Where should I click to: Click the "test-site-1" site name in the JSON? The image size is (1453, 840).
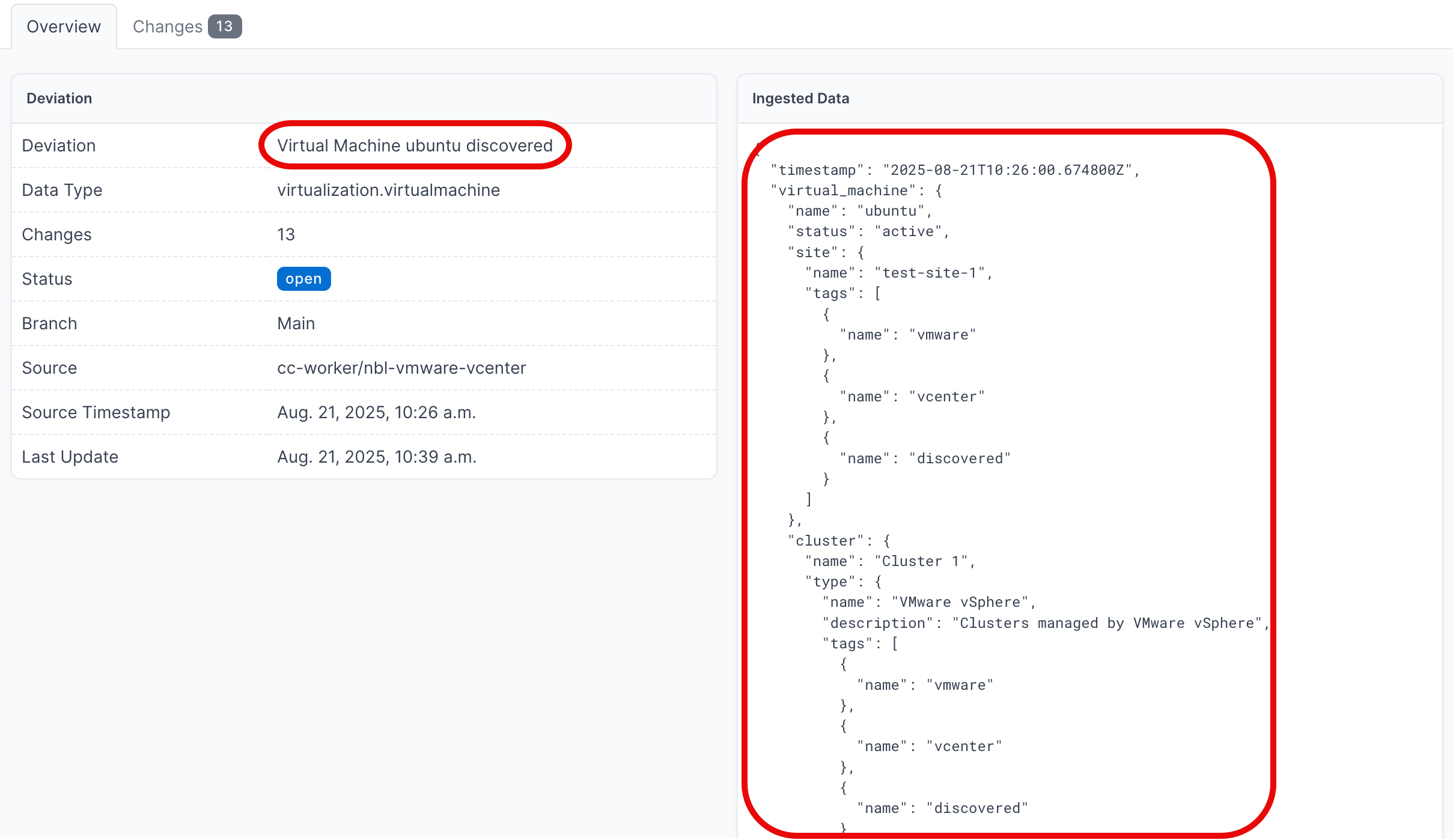[x=930, y=273]
